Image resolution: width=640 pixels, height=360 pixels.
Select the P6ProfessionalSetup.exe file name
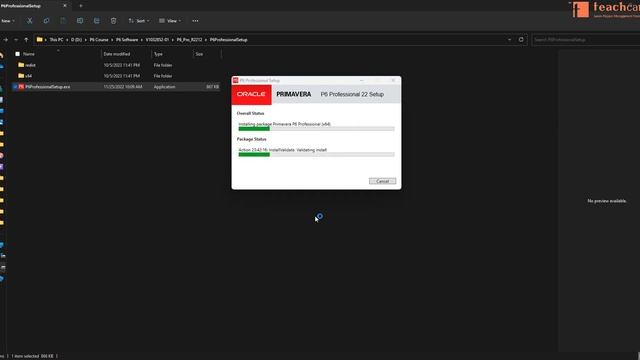pyautogui.click(x=48, y=87)
